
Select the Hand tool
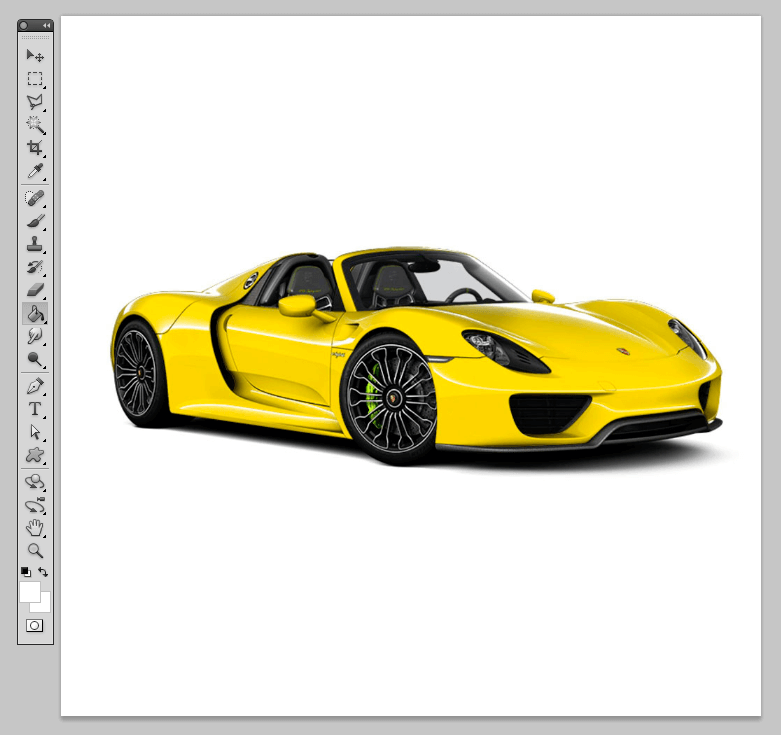[x=35, y=527]
